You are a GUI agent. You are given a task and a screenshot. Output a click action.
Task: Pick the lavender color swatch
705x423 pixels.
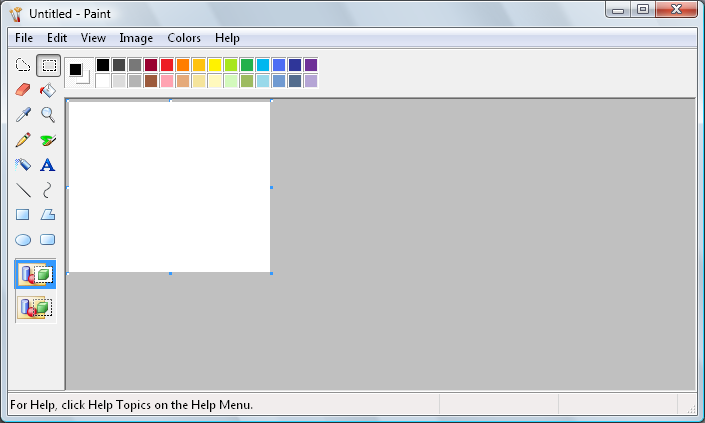click(x=311, y=81)
